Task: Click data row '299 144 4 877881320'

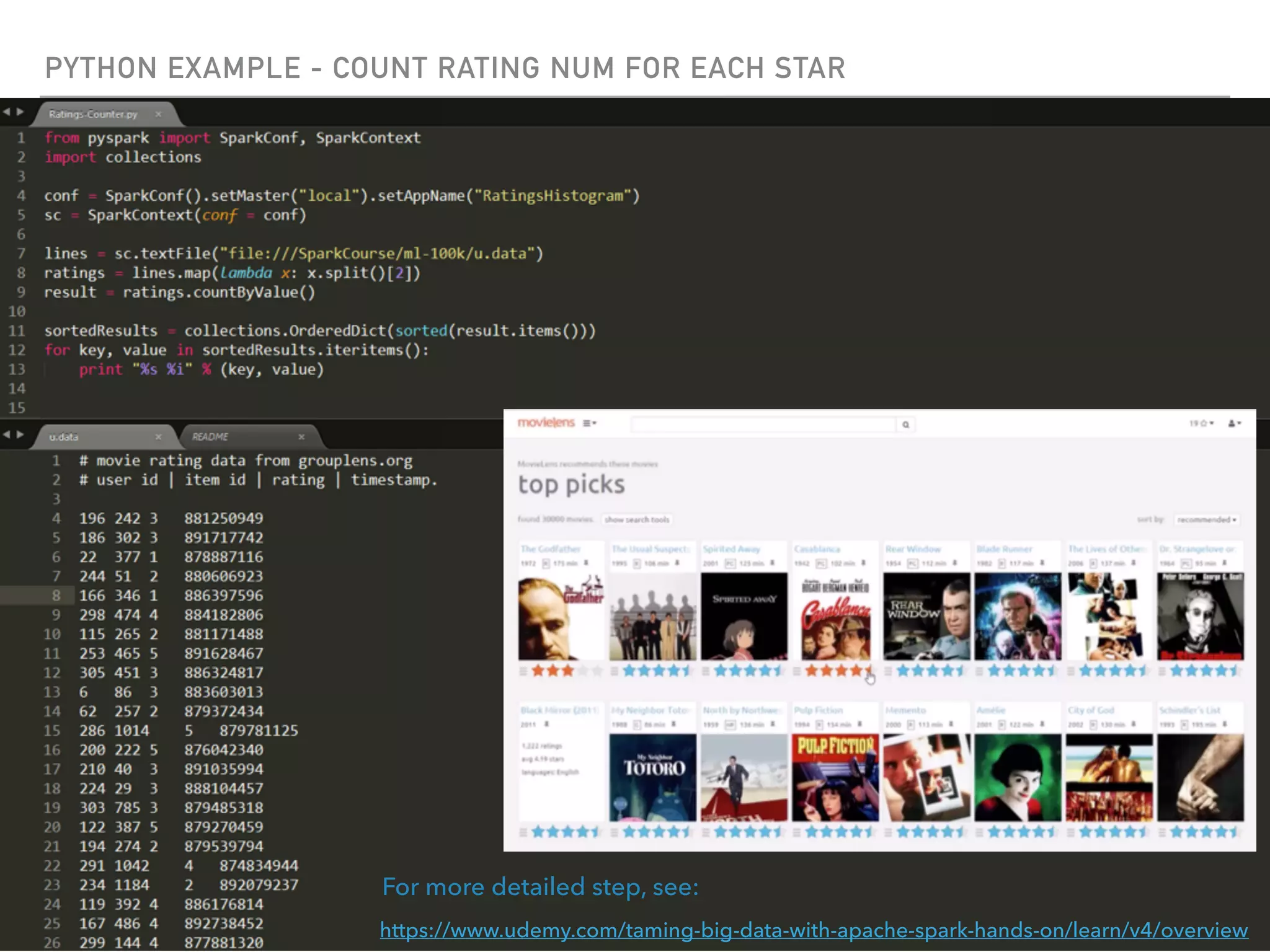Action: click(171, 943)
